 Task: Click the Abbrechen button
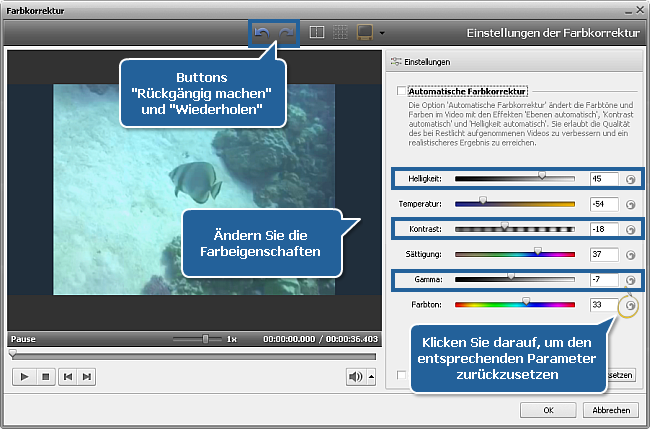point(610,410)
